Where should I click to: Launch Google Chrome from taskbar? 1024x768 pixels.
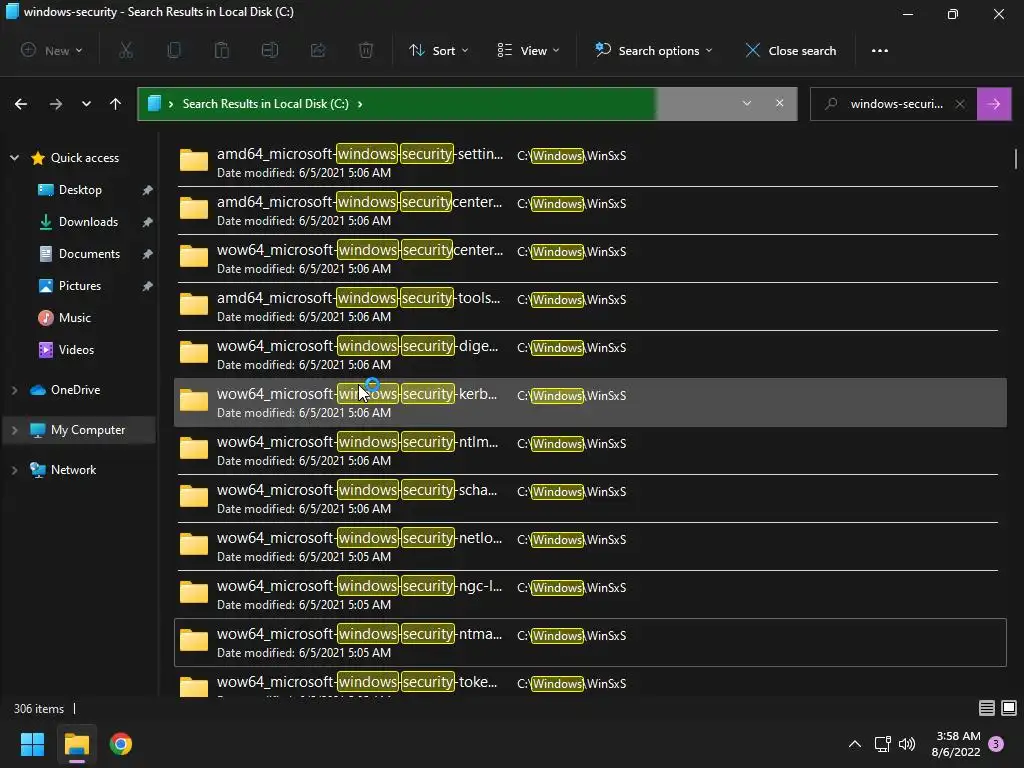[121, 744]
